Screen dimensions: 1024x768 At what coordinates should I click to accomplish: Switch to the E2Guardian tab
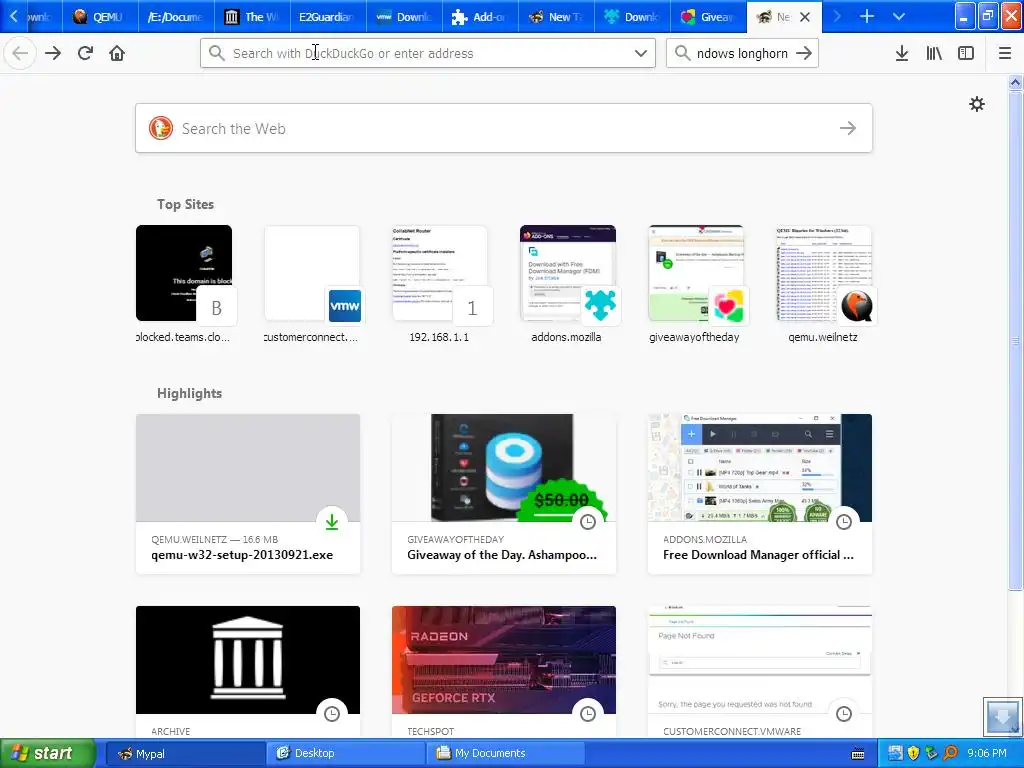coord(328,17)
